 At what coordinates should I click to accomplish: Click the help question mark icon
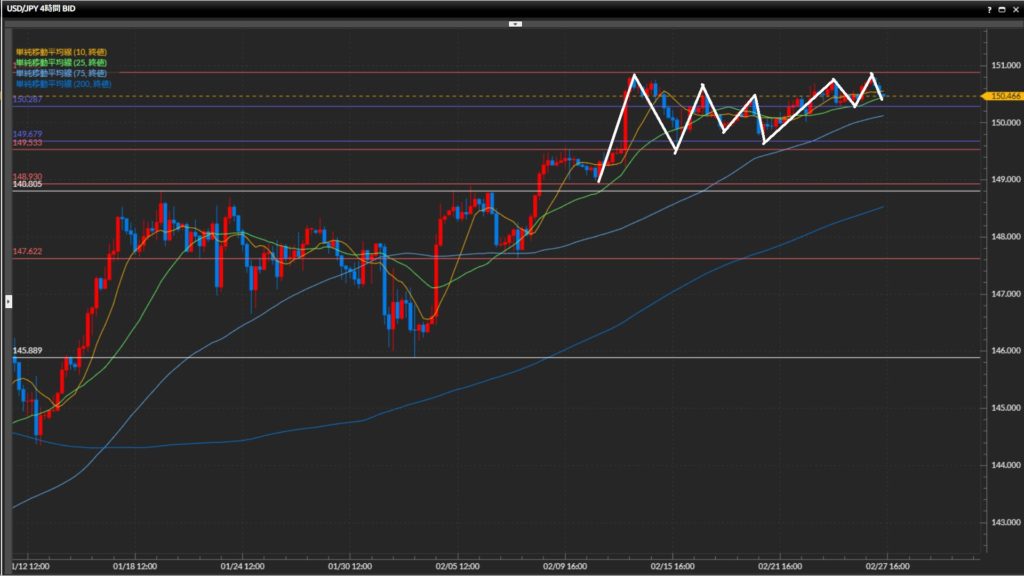pos(989,8)
